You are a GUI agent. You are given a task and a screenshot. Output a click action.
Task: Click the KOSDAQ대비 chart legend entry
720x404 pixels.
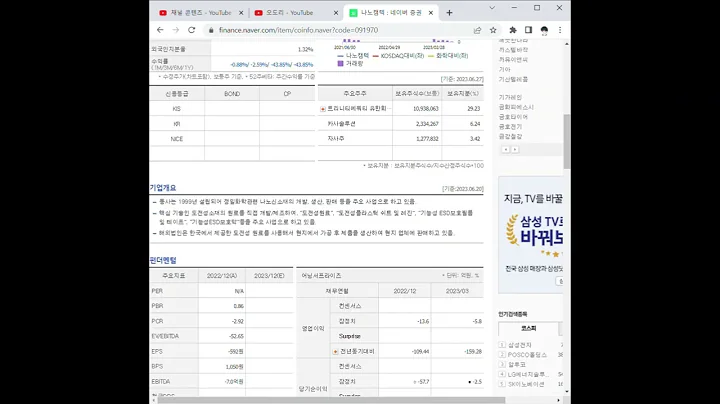click(x=399, y=56)
